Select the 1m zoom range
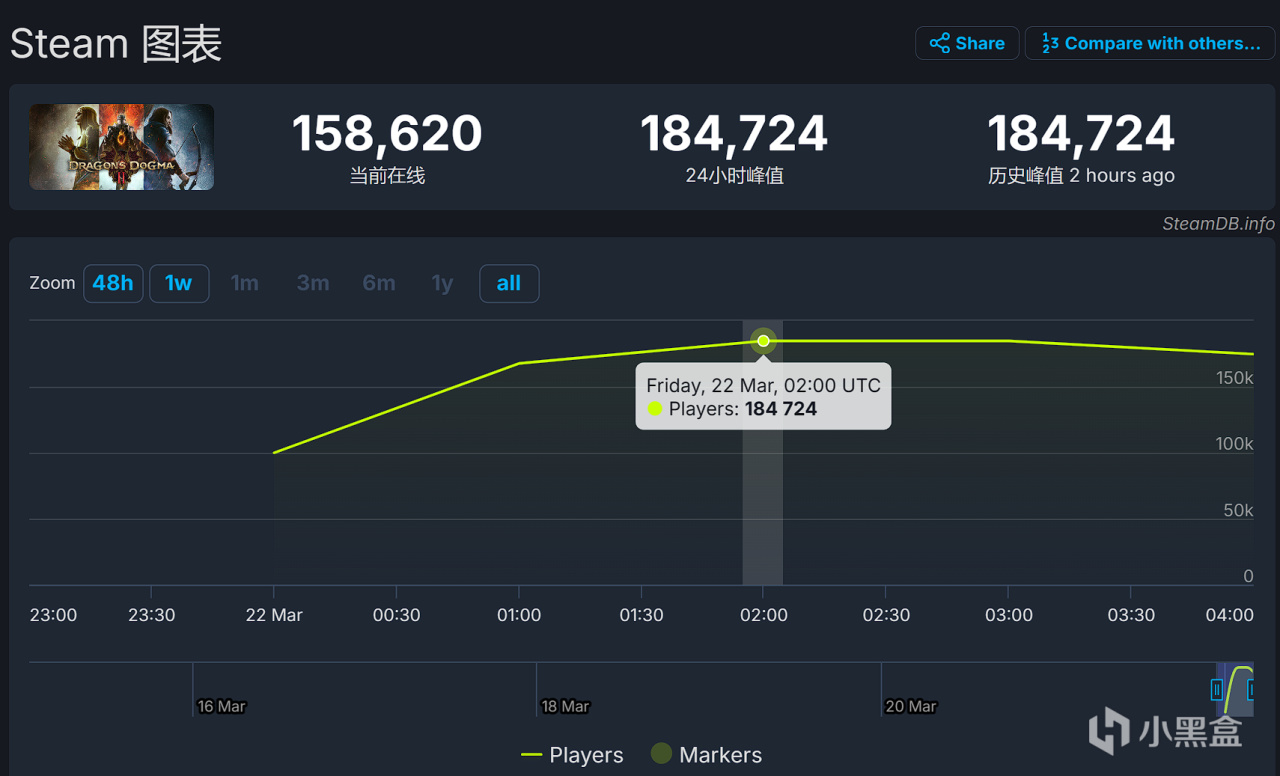The image size is (1280, 776). pyautogui.click(x=245, y=283)
